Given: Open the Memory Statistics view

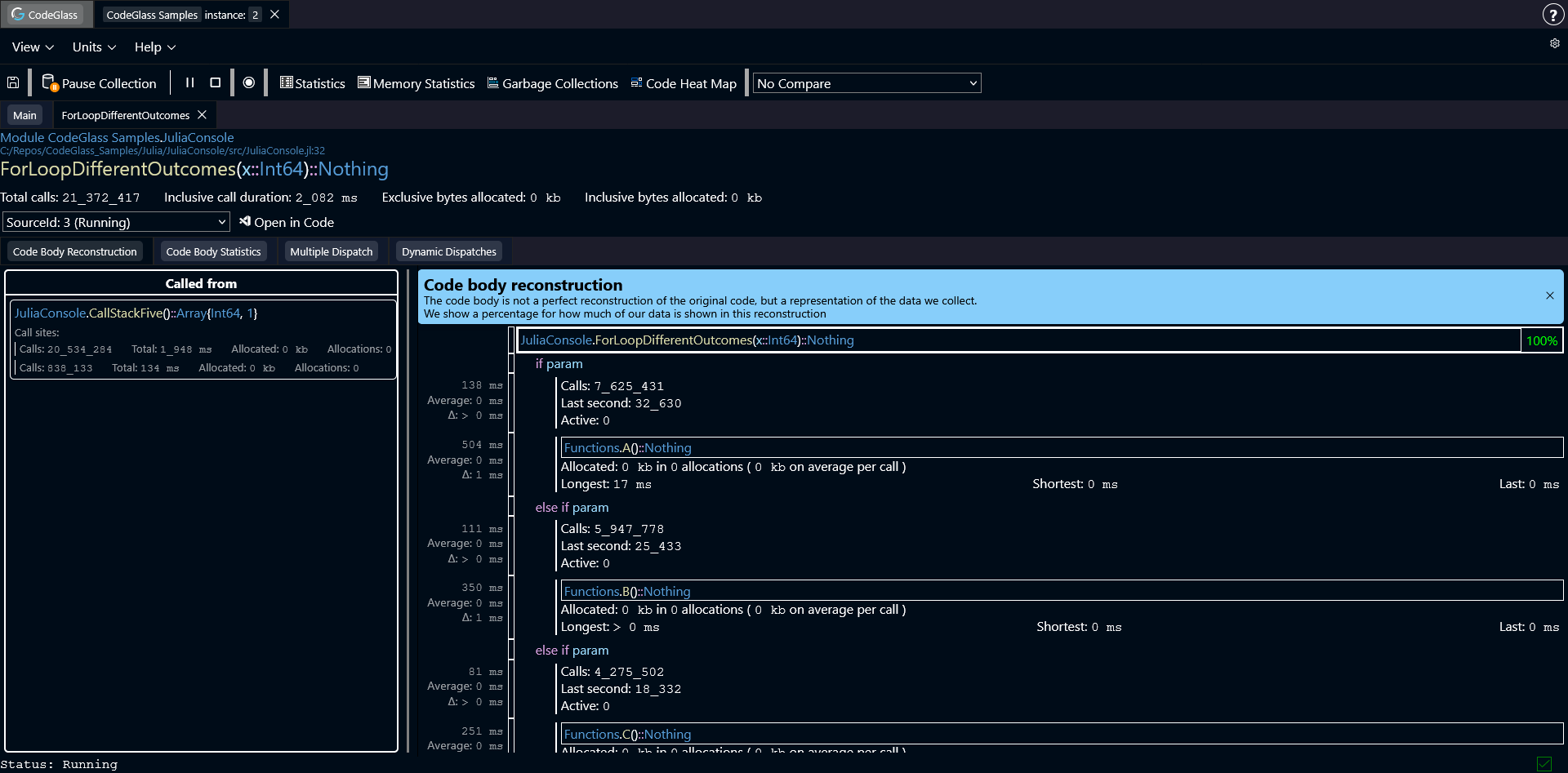Looking at the screenshot, I should [x=416, y=83].
